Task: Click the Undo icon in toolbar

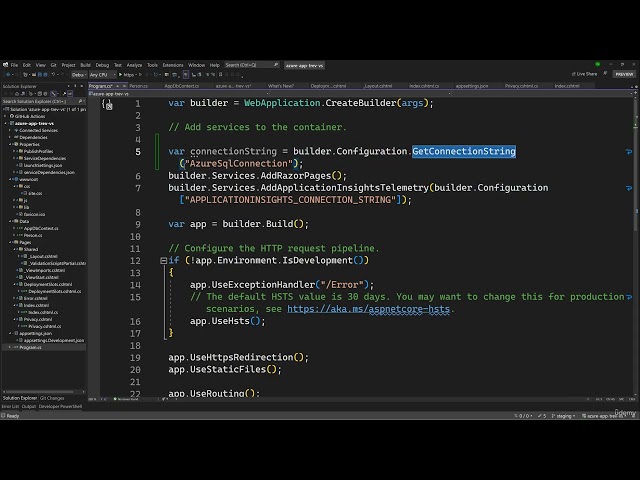Action: pos(53,75)
